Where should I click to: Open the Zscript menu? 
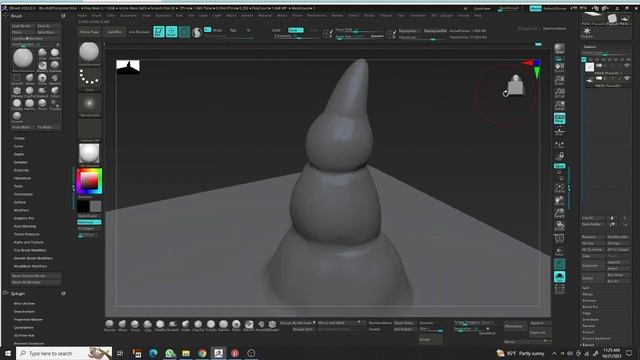tap(464, 16)
